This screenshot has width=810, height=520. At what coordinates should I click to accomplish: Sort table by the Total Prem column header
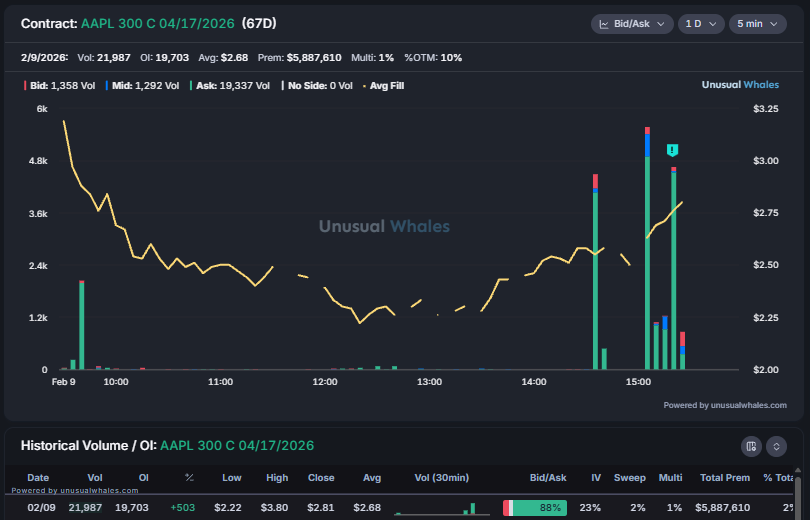coord(724,478)
